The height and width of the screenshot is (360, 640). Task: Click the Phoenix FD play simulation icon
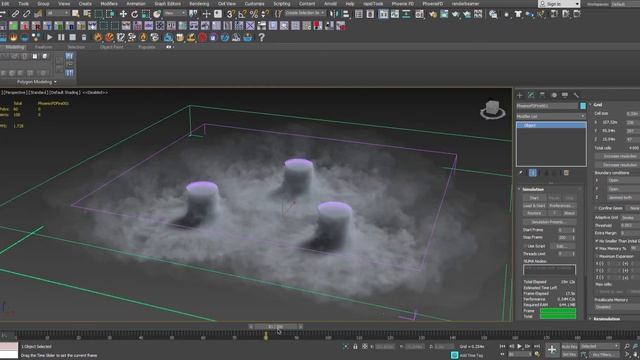tap(49, 38)
